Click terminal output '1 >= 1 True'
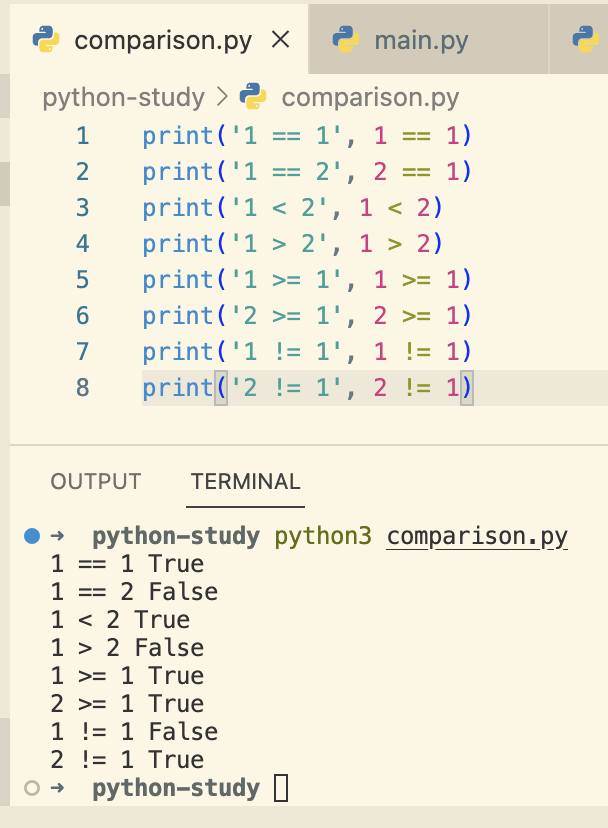The height and width of the screenshot is (828, 608). (x=127, y=676)
